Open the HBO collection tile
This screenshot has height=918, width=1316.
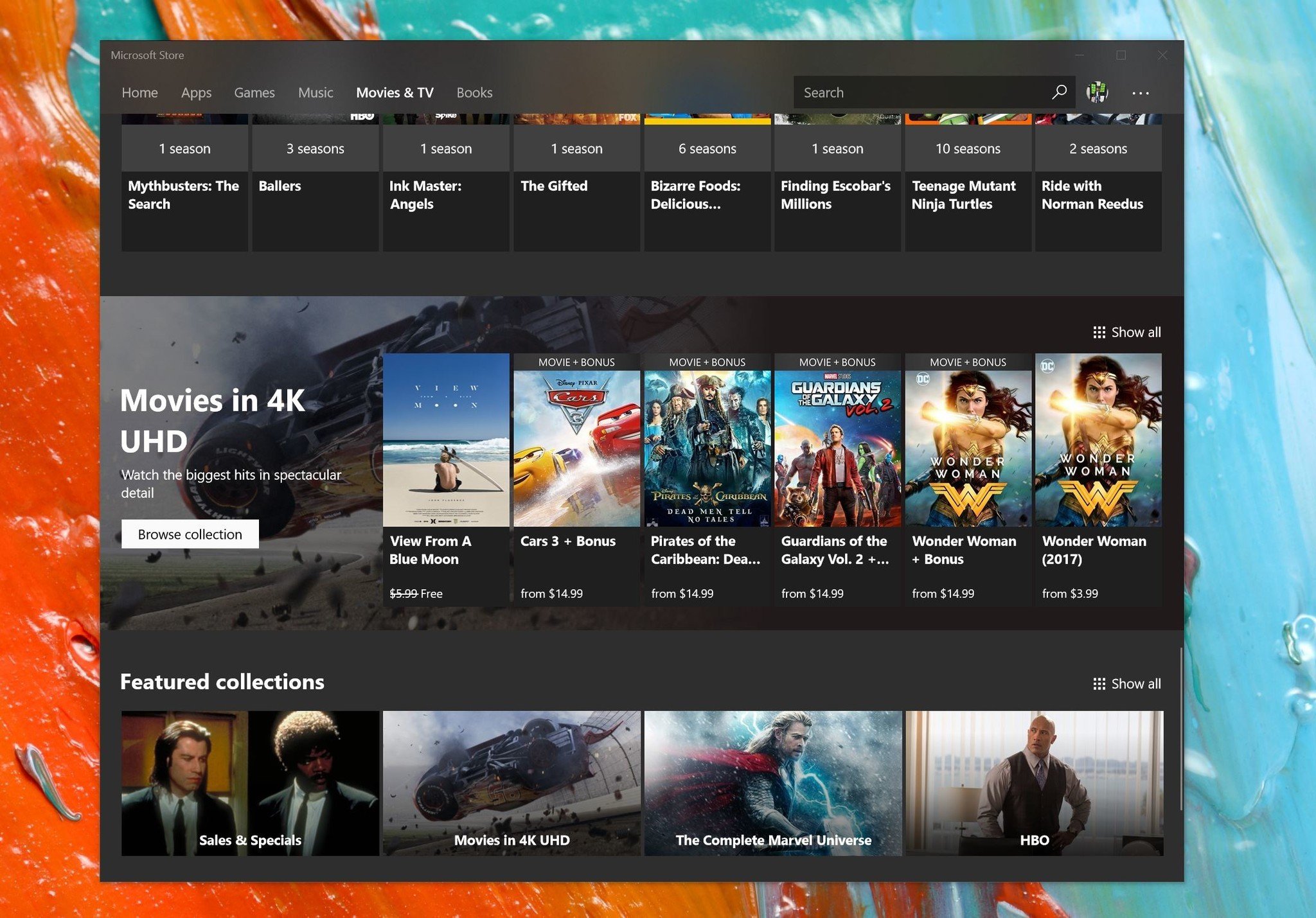1035,783
